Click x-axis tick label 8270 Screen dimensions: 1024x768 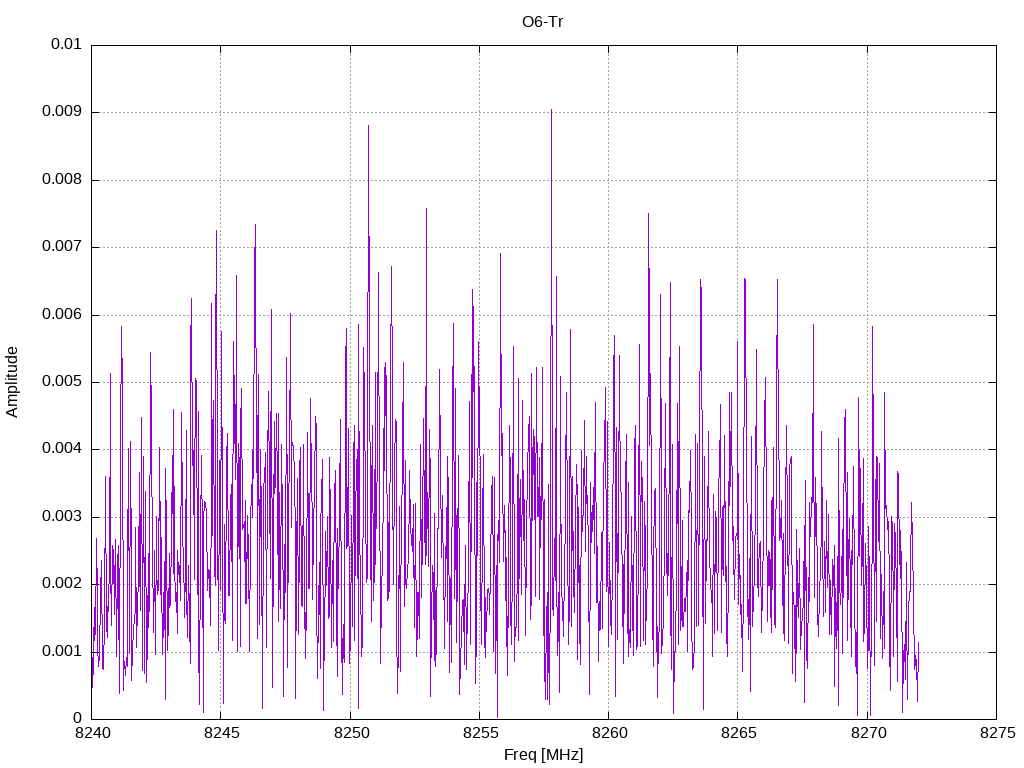(868, 733)
